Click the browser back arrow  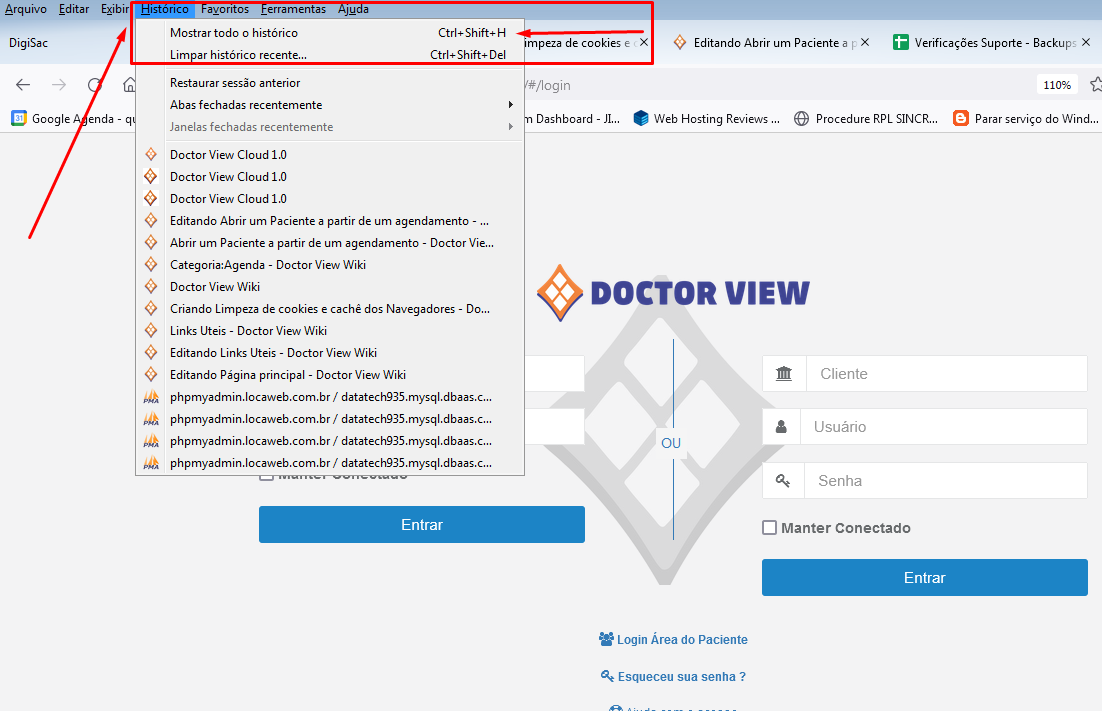23,85
